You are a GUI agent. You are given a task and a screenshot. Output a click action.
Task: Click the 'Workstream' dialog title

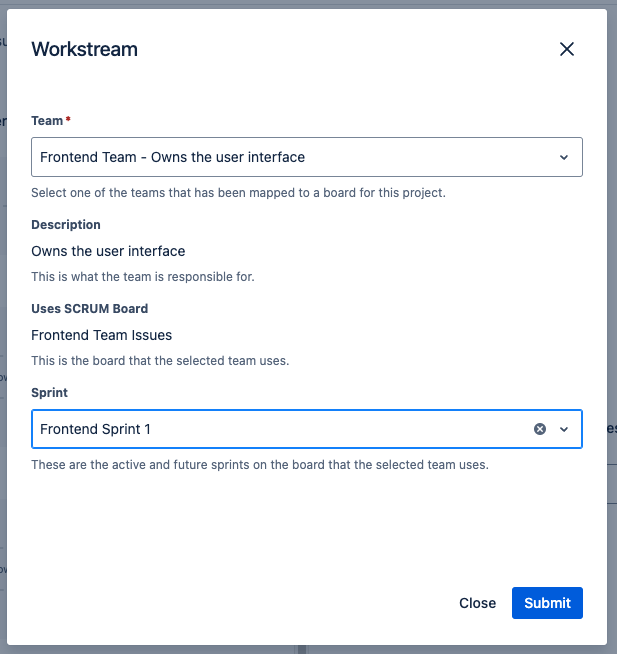point(84,49)
